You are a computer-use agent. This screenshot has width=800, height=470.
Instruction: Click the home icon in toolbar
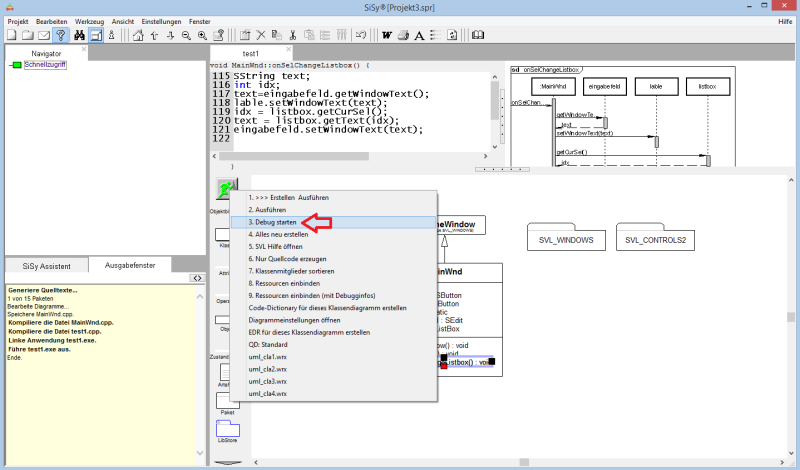[x=139, y=36]
